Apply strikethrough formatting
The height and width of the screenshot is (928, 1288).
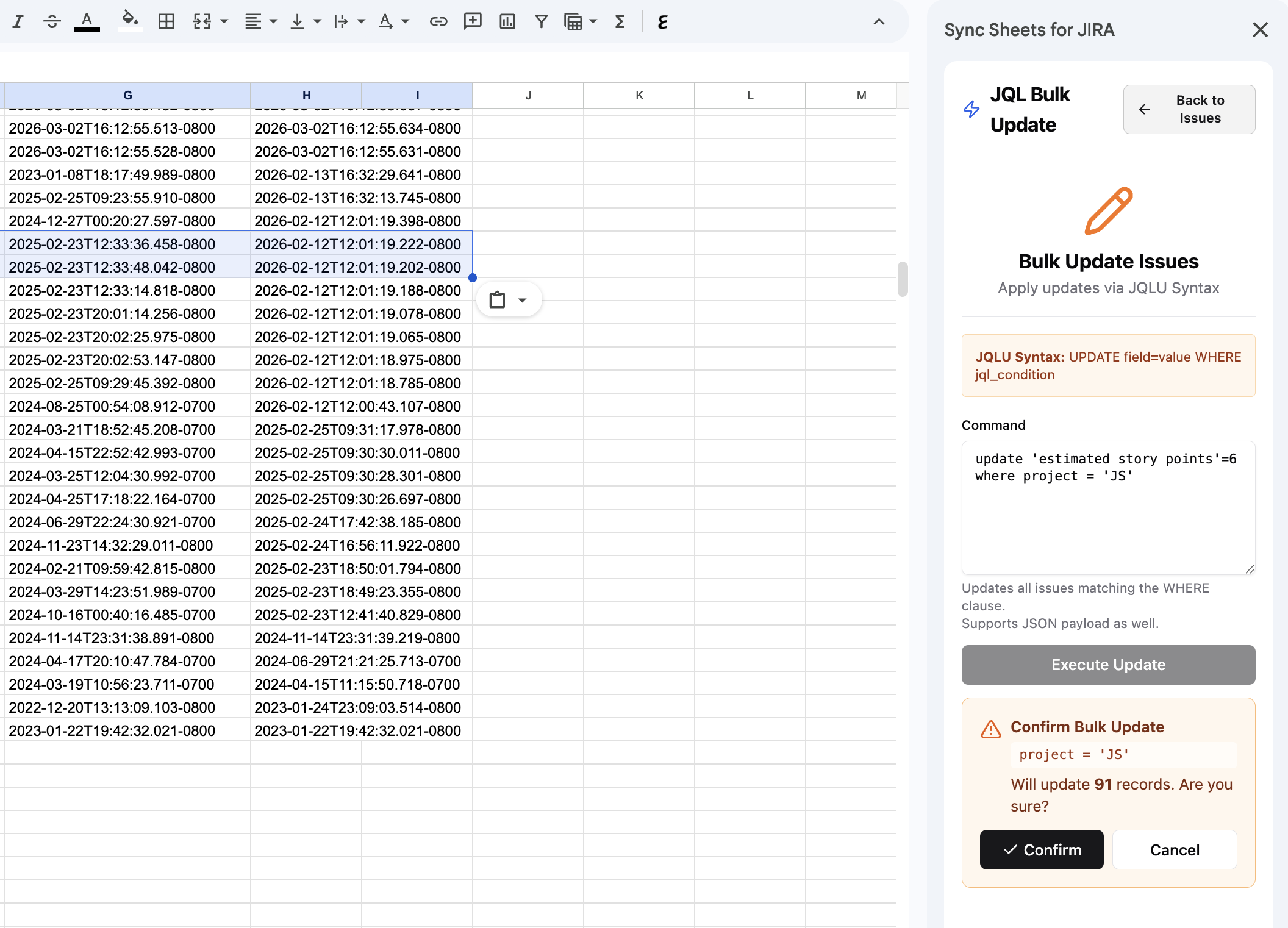coord(52,21)
